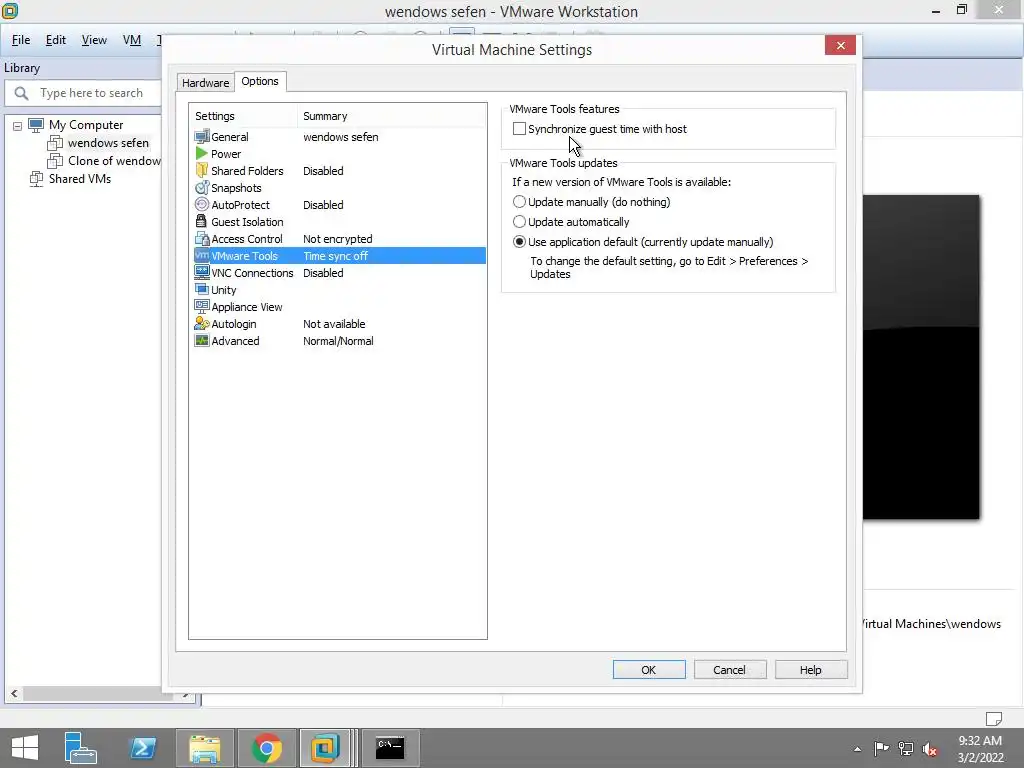The image size is (1024, 768).
Task: Open Server Manager from the taskbar
Action: (x=80, y=747)
